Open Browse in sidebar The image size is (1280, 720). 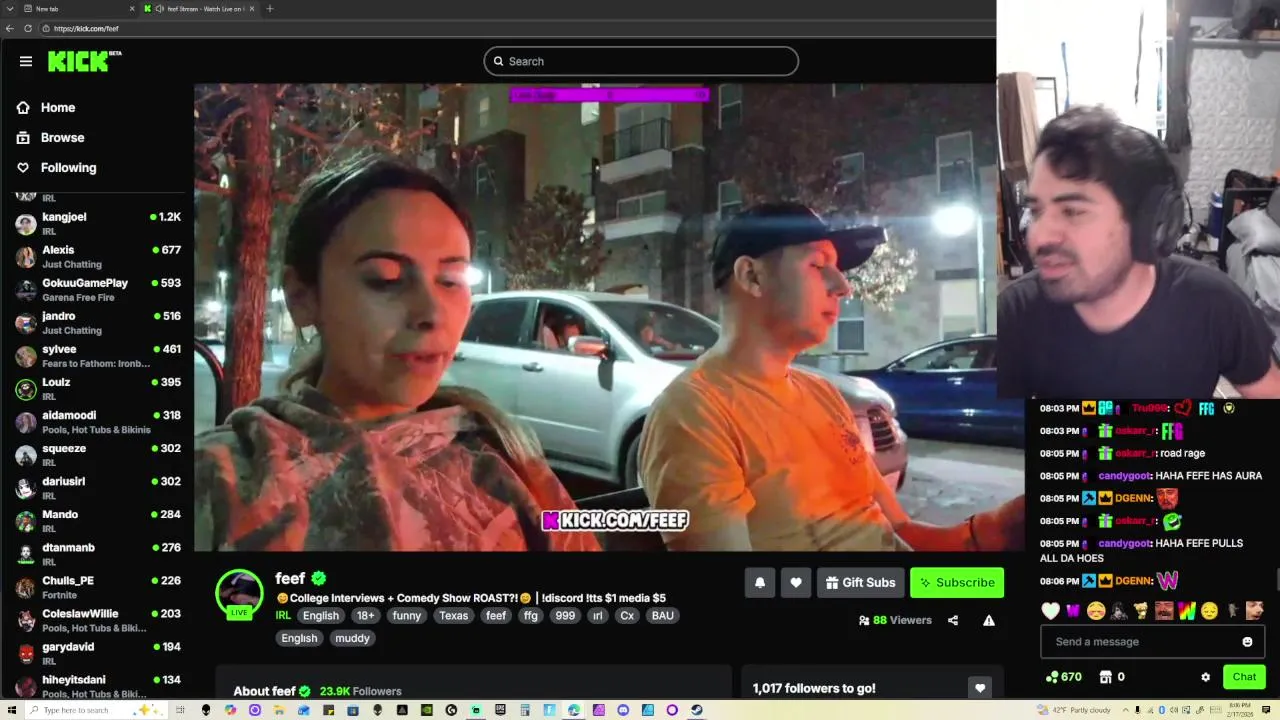click(x=50, y=137)
